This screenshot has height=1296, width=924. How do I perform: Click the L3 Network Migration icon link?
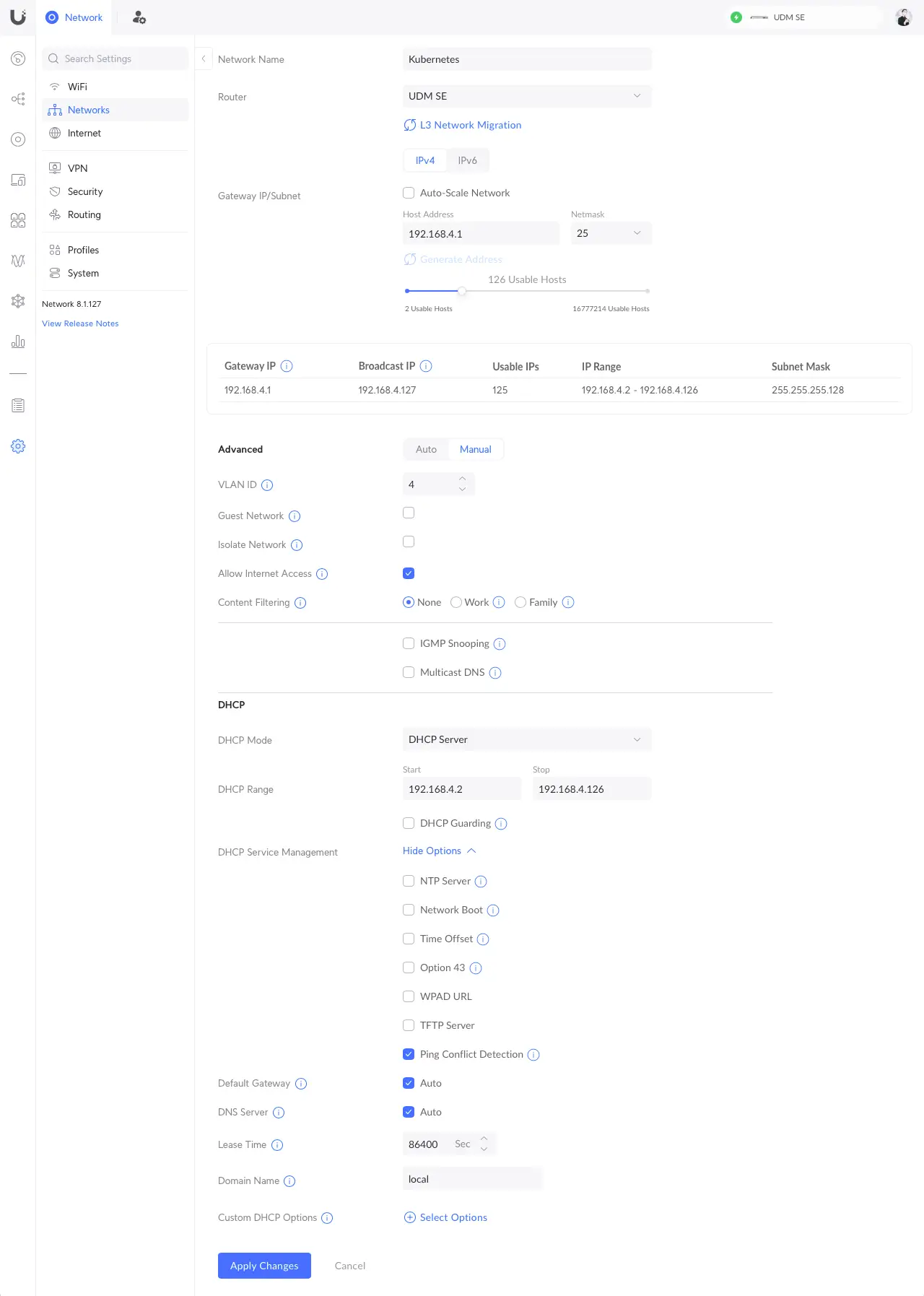click(410, 125)
